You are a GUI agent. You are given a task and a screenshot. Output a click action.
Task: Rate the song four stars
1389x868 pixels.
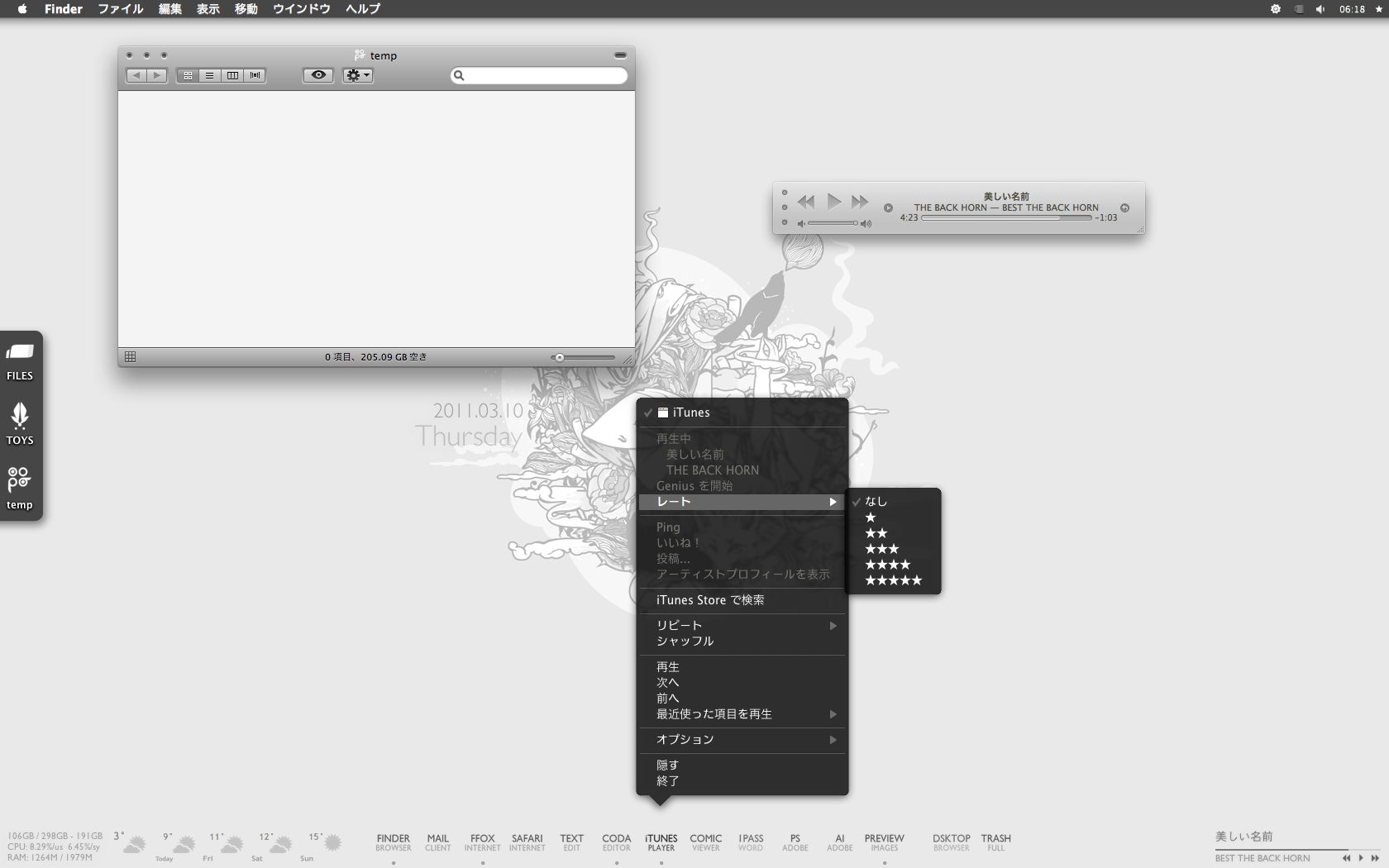coord(893,565)
